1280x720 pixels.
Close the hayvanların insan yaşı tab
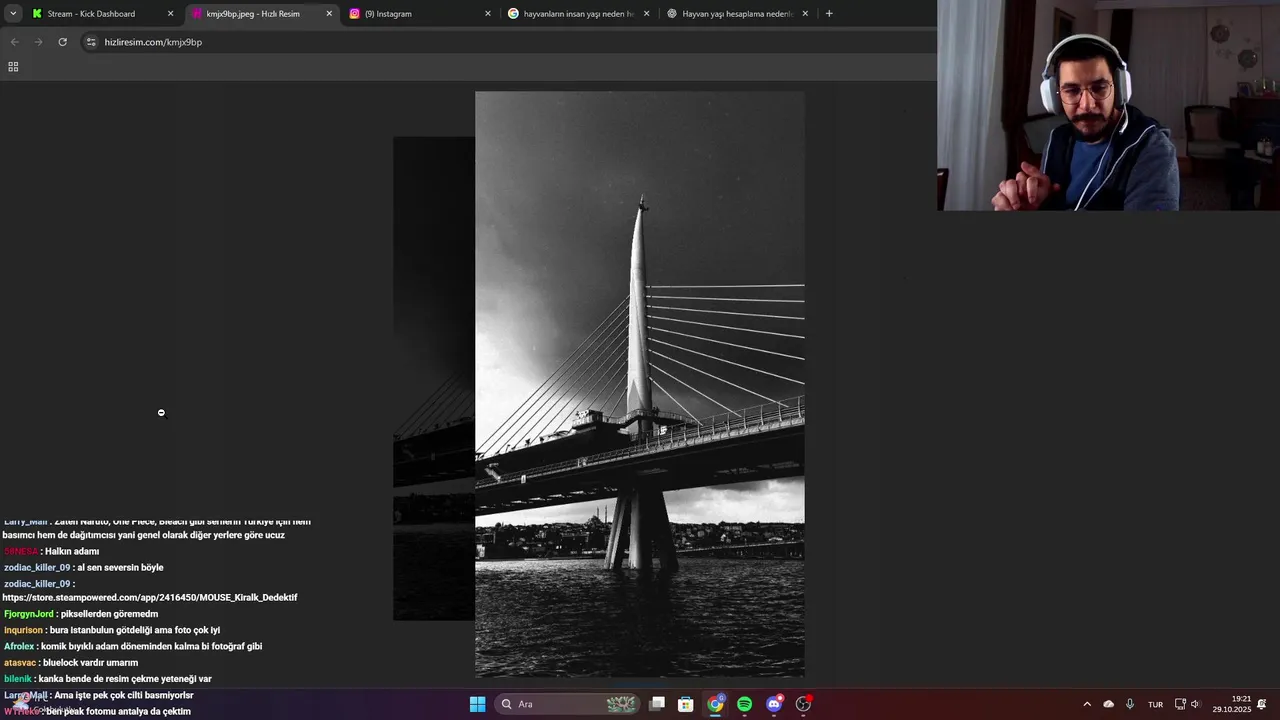tap(646, 14)
